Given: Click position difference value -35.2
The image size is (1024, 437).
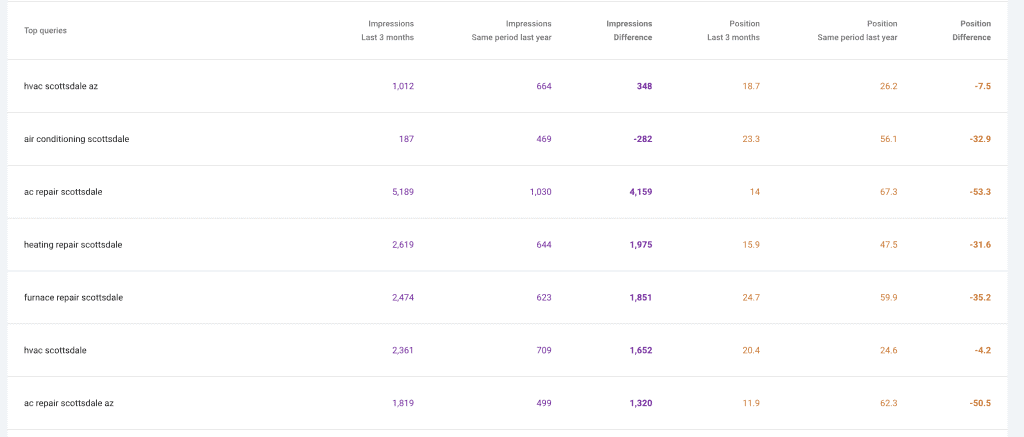Looking at the screenshot, I should (x=980, y=298).
